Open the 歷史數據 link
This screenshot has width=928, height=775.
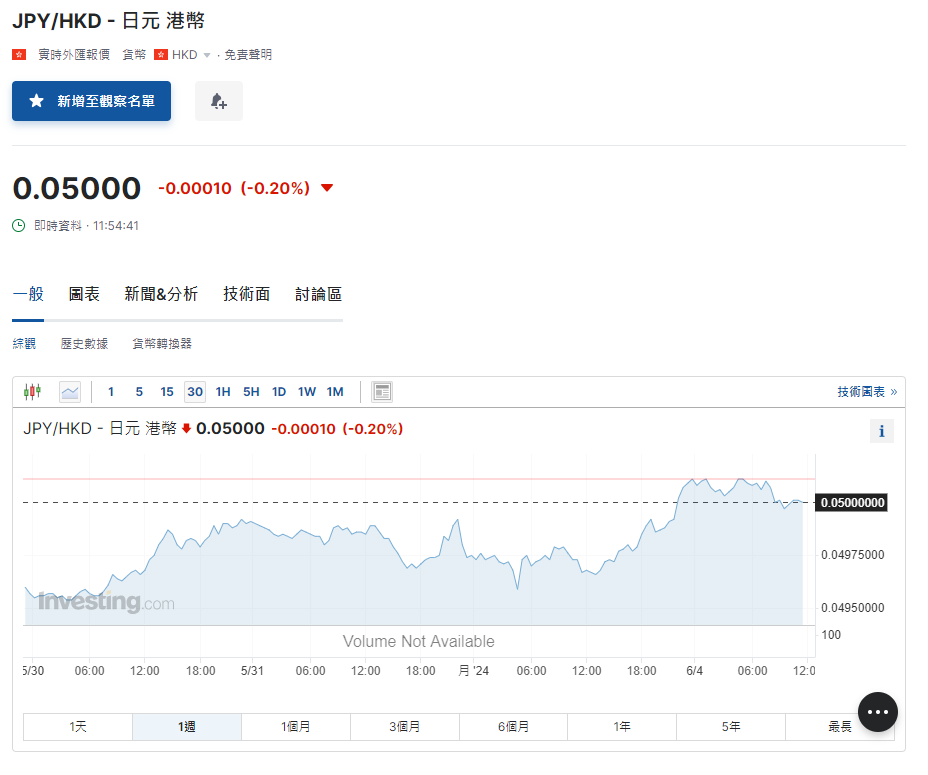click(x=84, y=344)
